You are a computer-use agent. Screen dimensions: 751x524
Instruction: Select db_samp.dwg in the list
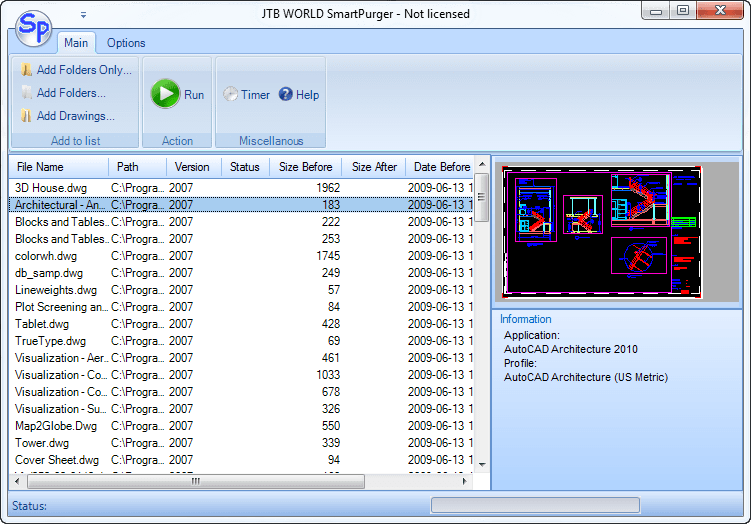tap(241, 273)
